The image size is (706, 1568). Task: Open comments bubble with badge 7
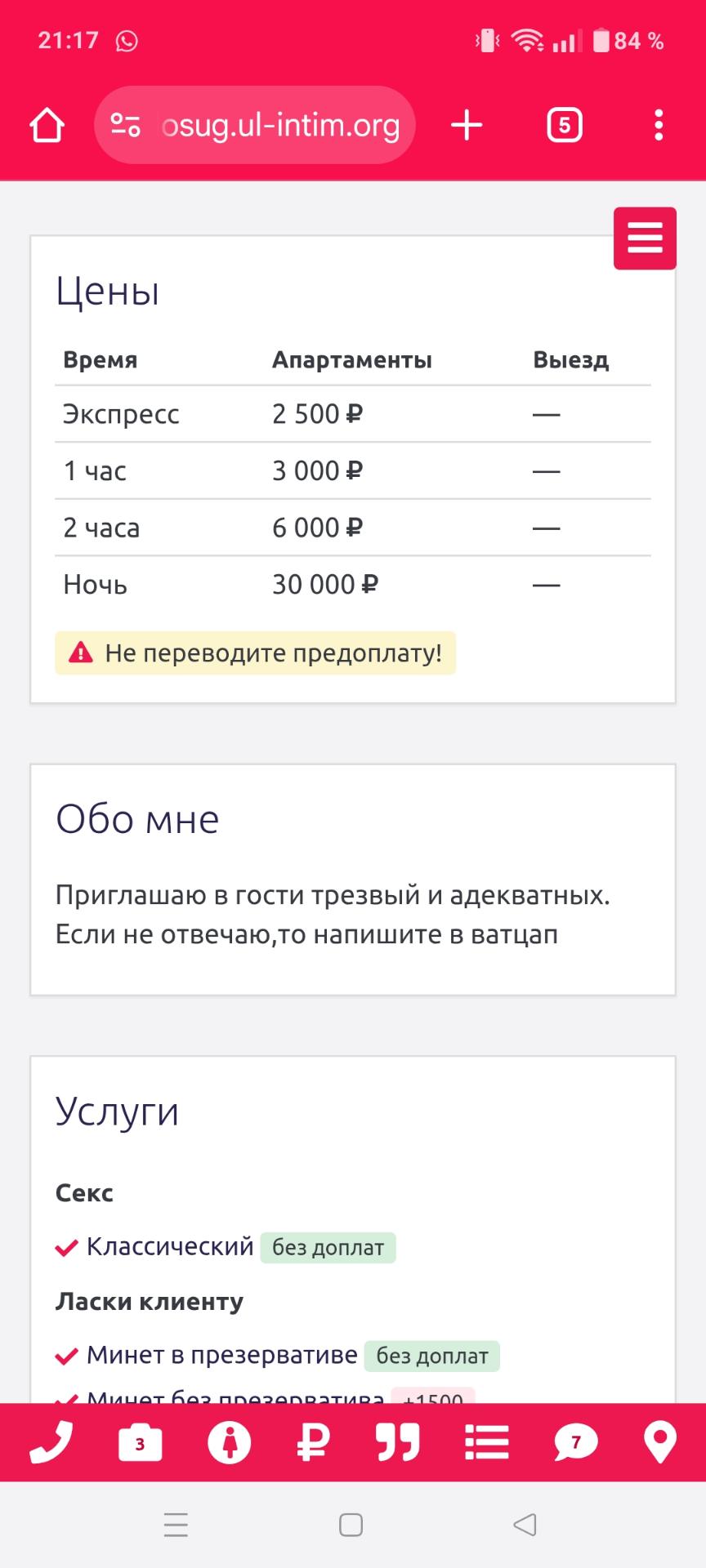(575, 1442)
